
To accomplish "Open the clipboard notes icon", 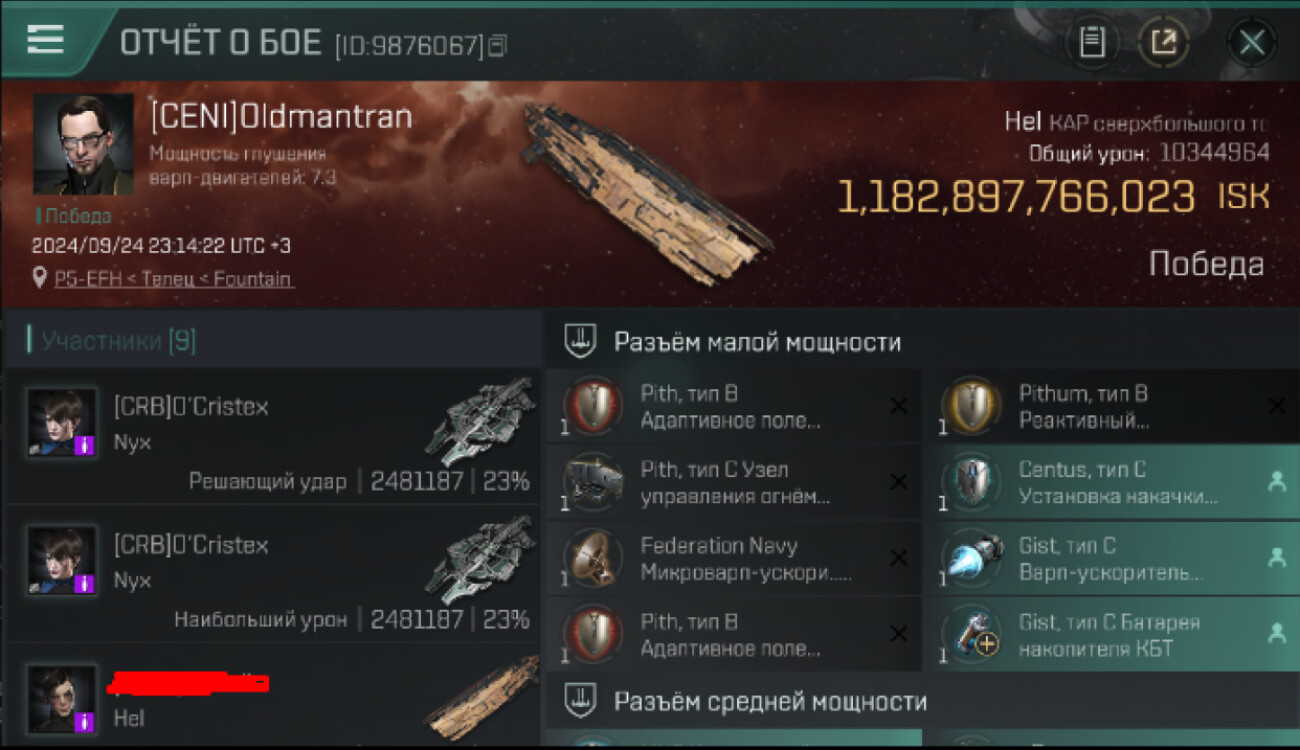I will [x=1092, y=43].
